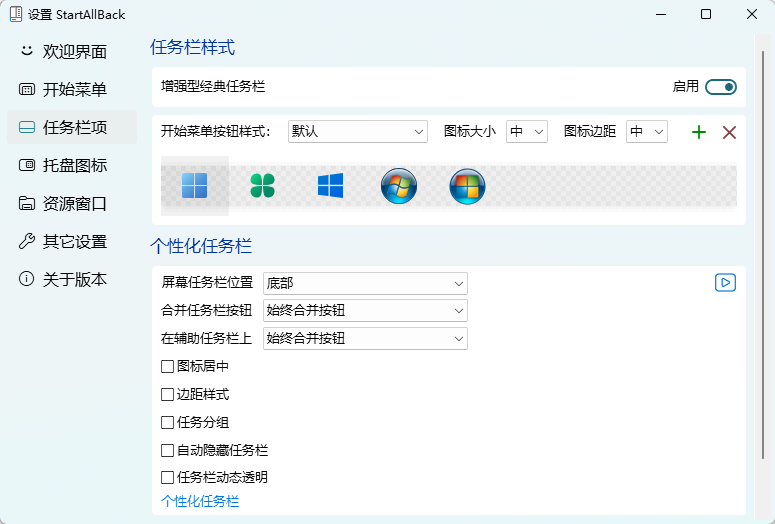Image resolution: width=775 pixels, height=524 pixels.
Task: Go to the 欢迎界面 page
Action: coord(72,51)
